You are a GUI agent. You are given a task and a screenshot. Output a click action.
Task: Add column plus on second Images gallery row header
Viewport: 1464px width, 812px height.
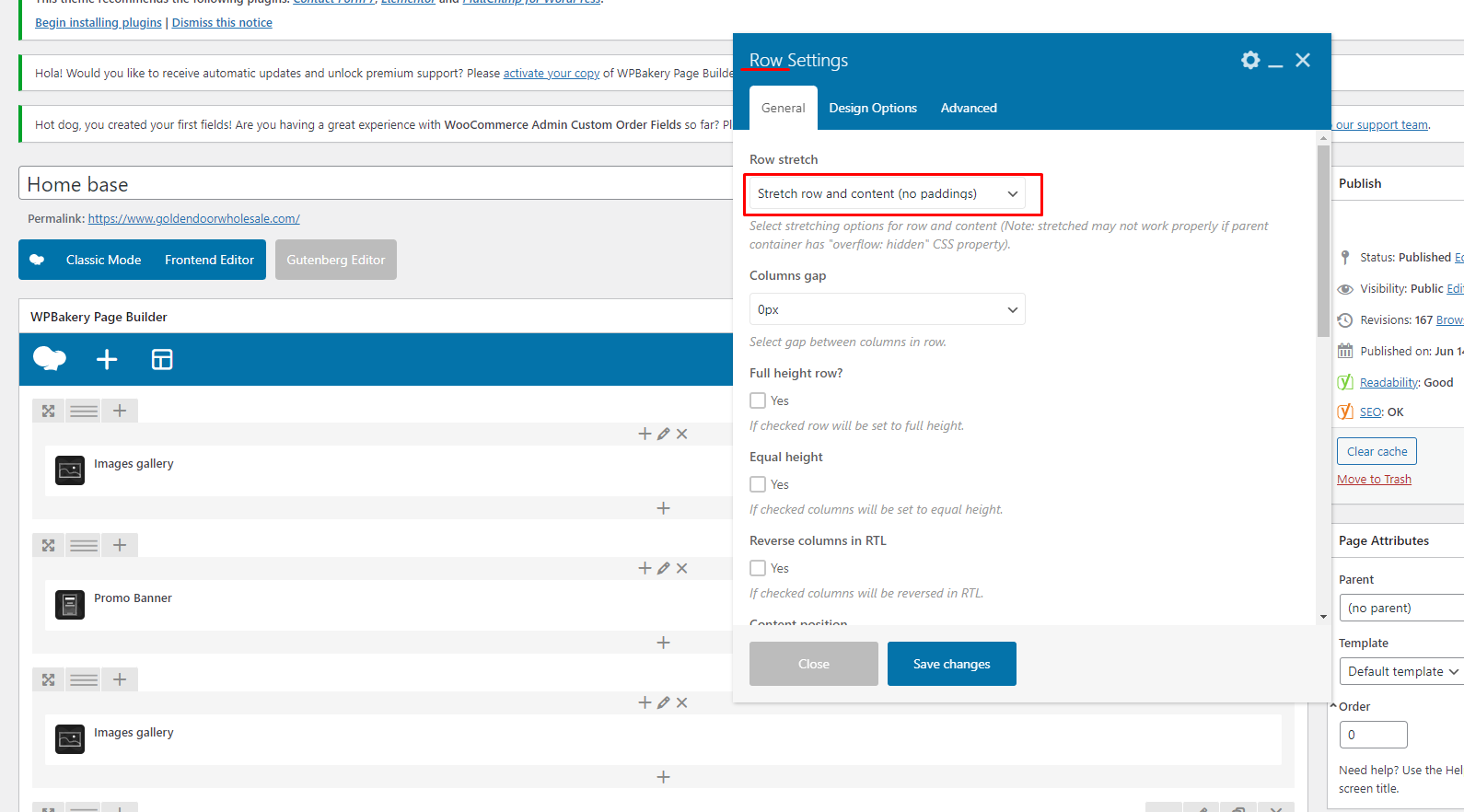tap(120, 679)
